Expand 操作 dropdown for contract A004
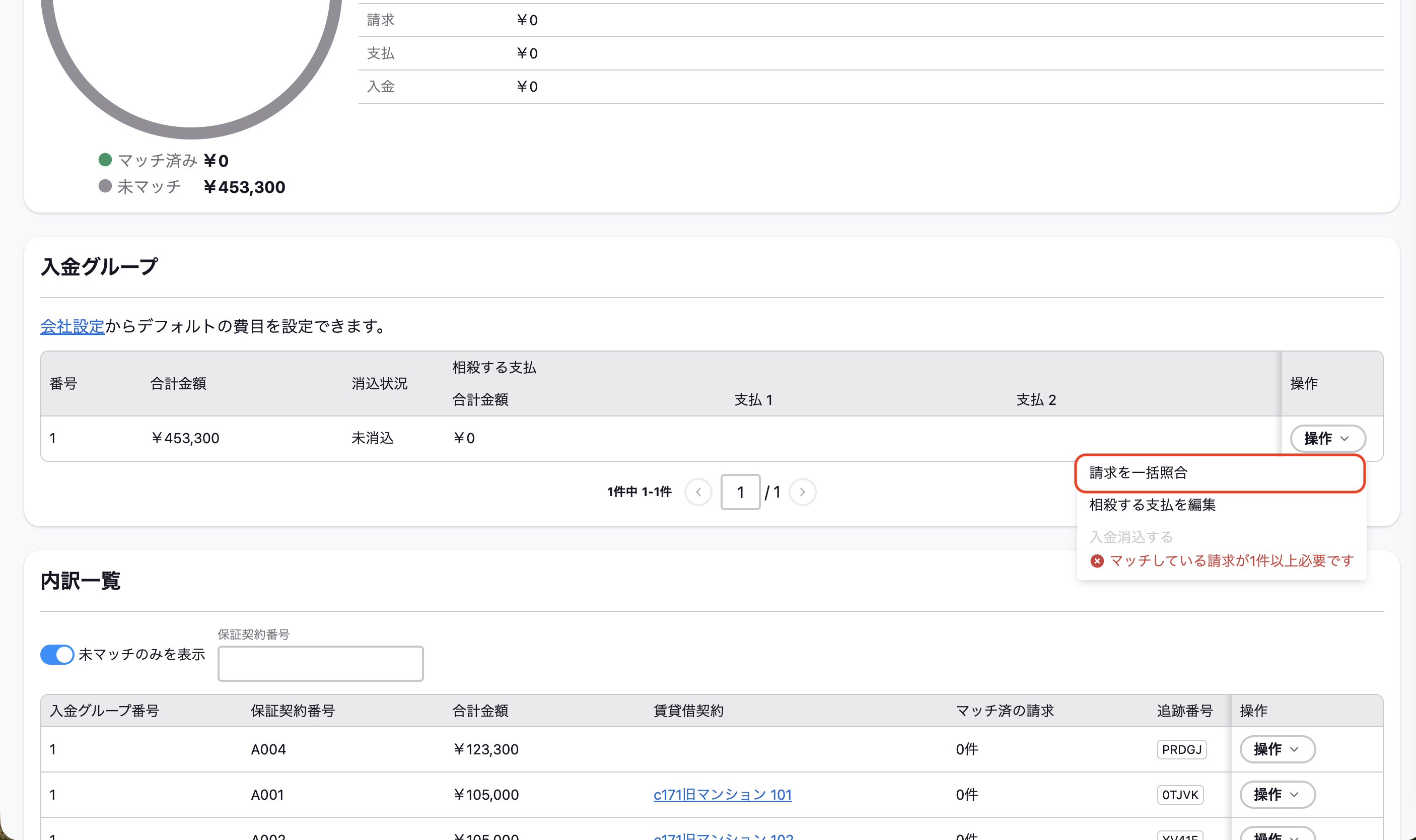The height and width of the screenshot is (840, 1416). 1278,749
